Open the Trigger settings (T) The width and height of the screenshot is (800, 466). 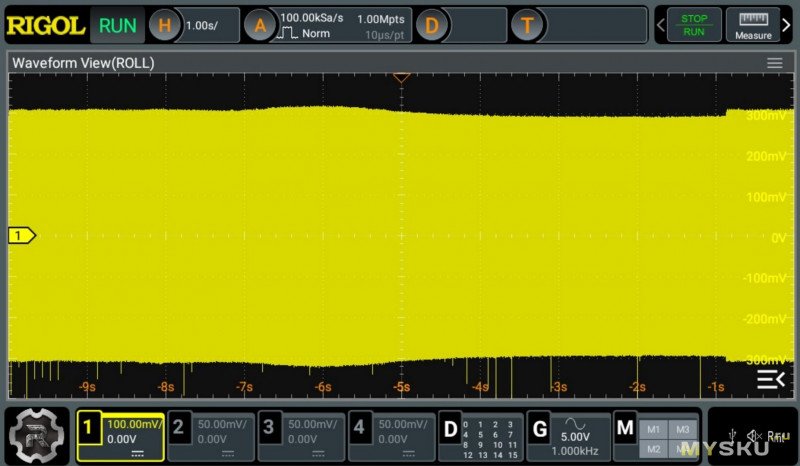coord(527,25)
